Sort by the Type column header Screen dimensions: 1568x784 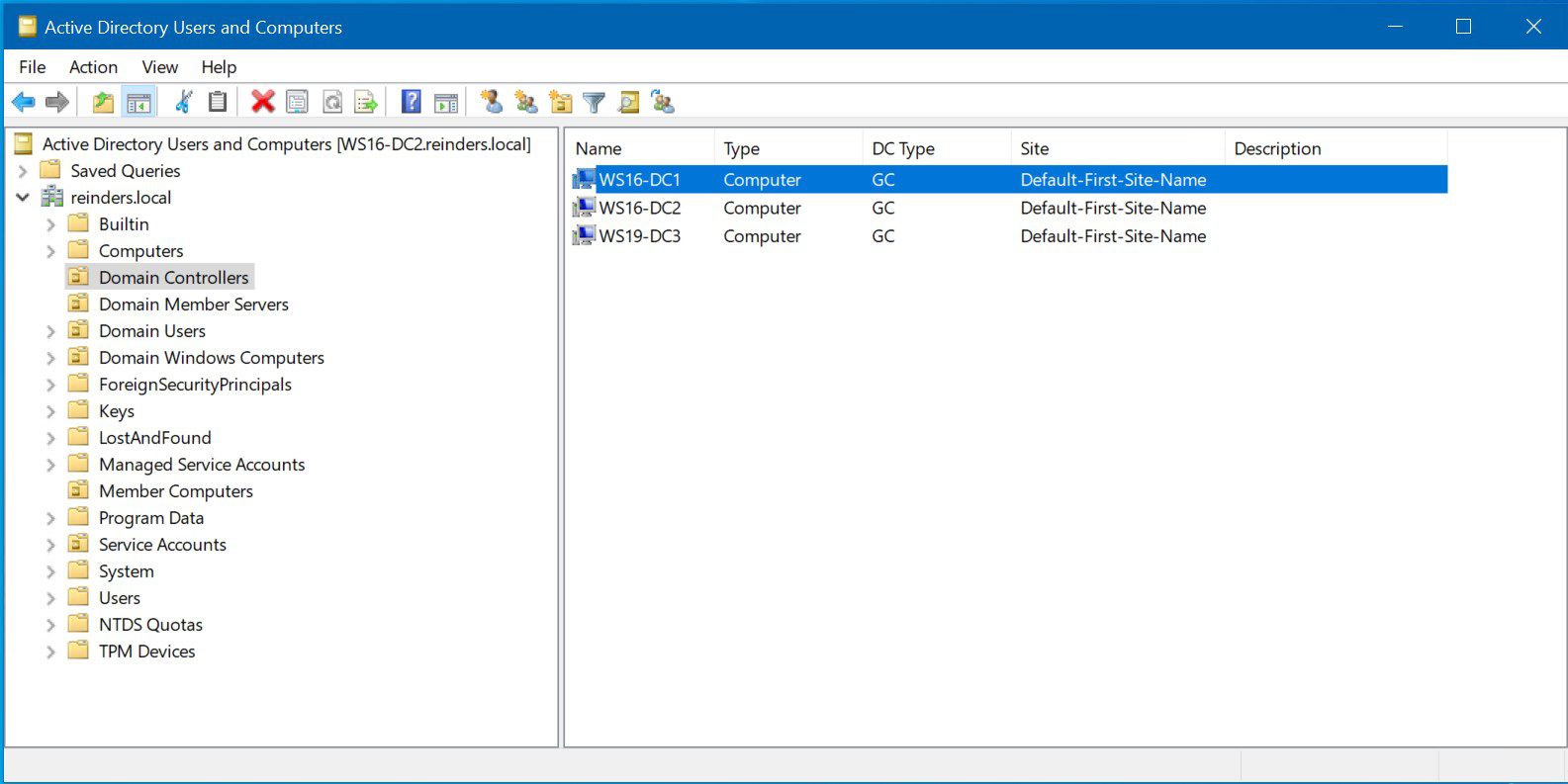(788, 148)
